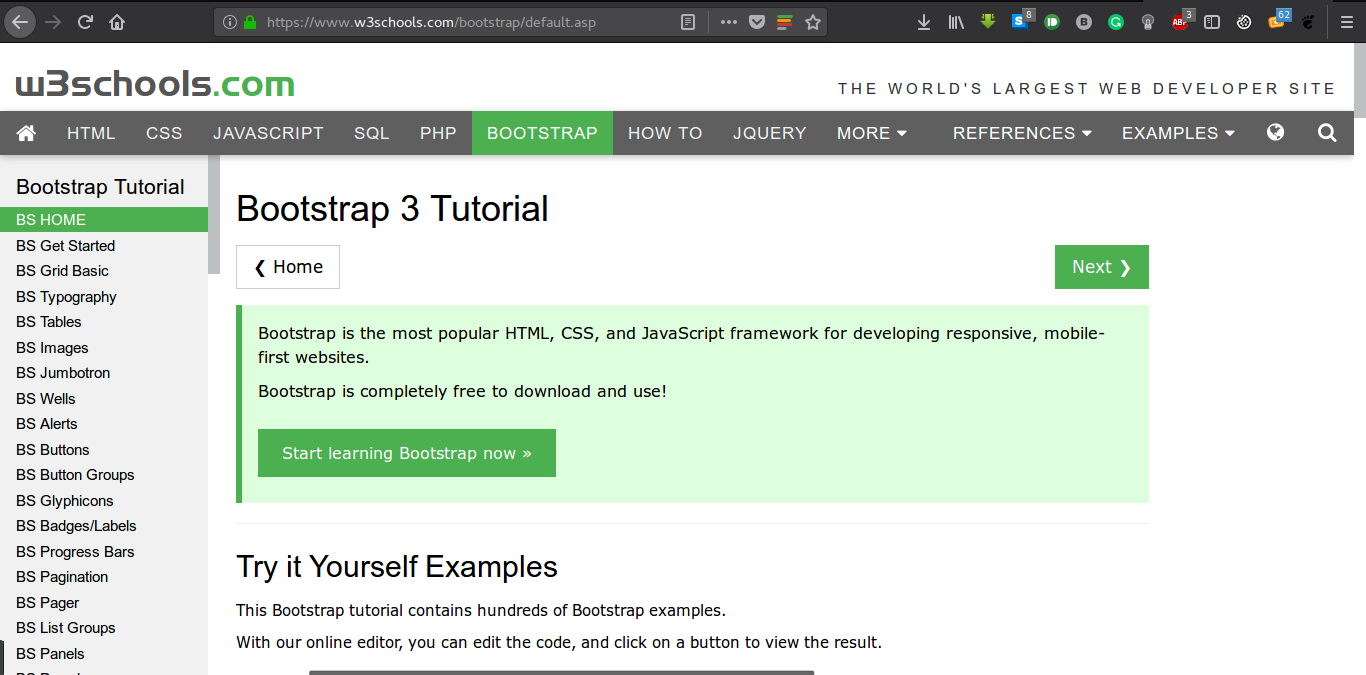This screenshot has height=675, width=1366.
Task: Click the Start learning Bootstrap now button
Action: pyautogui.click(x=406, y=453)
